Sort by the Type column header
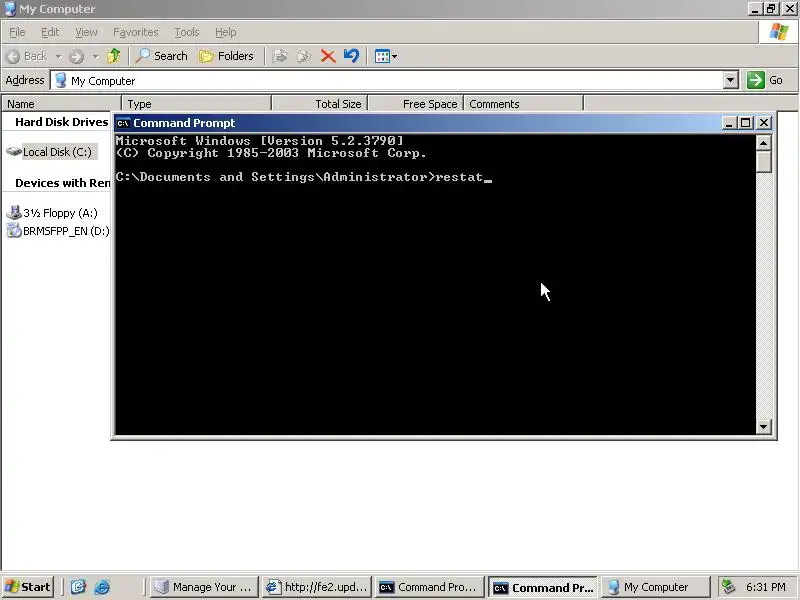Viewport: 800px width, 600px height. click(x=196, y=104)
